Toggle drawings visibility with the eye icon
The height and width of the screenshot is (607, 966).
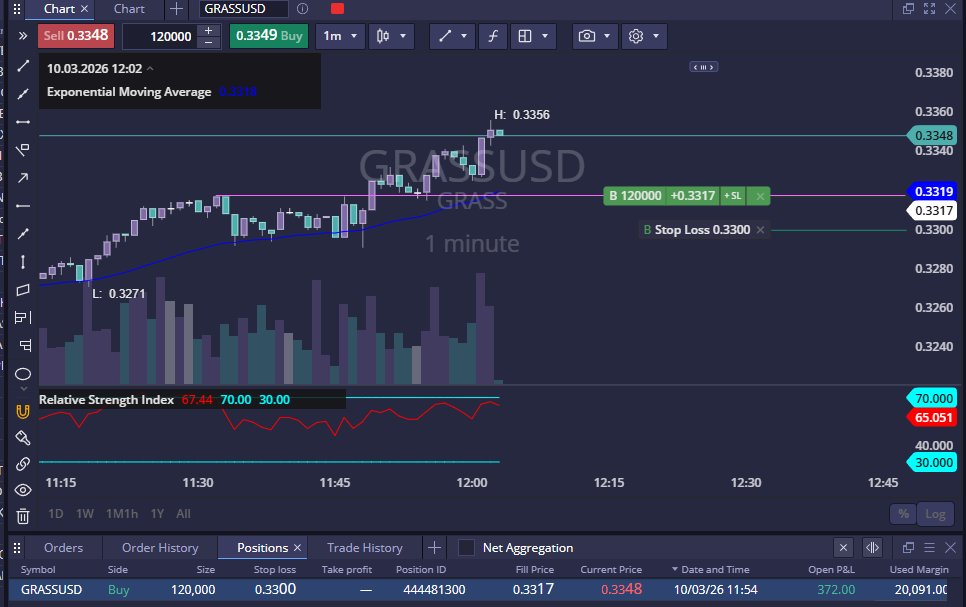[23, 491]
